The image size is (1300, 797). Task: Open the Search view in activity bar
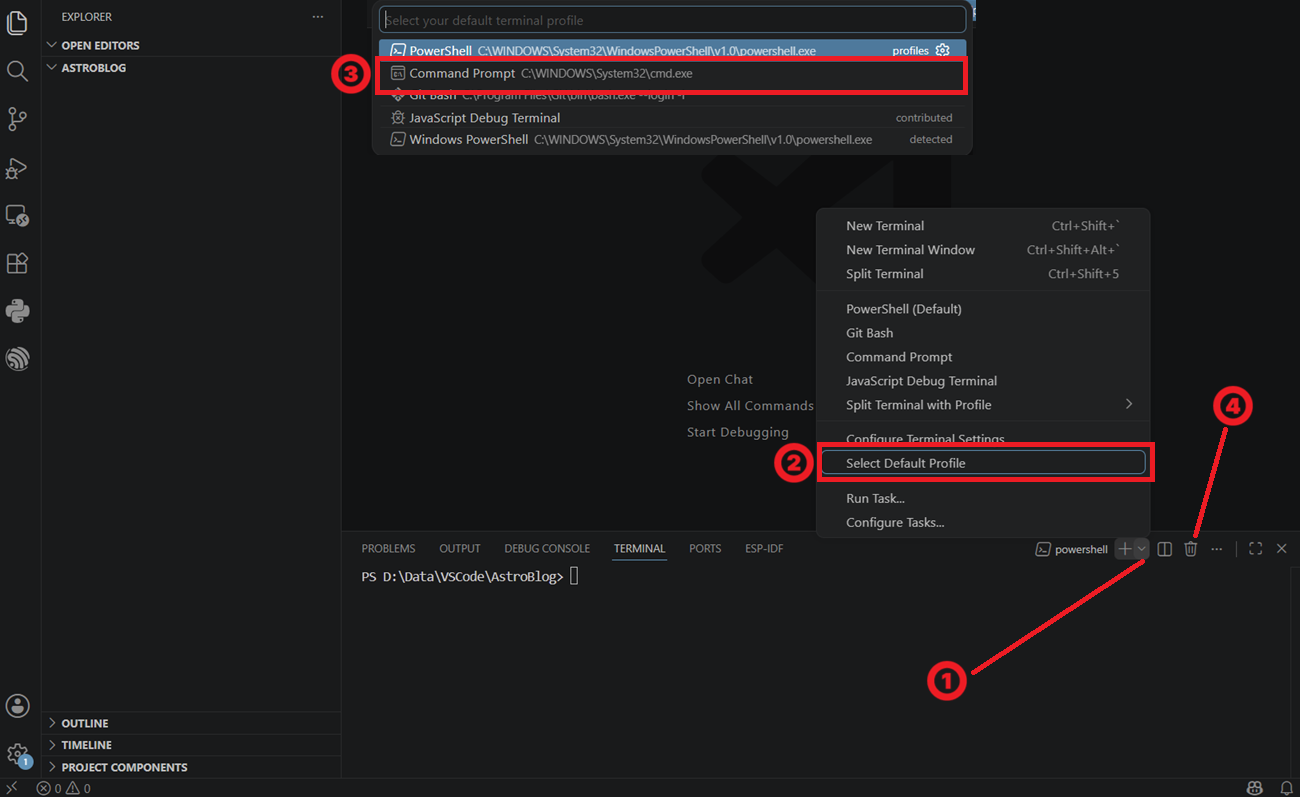click(x=17, y=71)
